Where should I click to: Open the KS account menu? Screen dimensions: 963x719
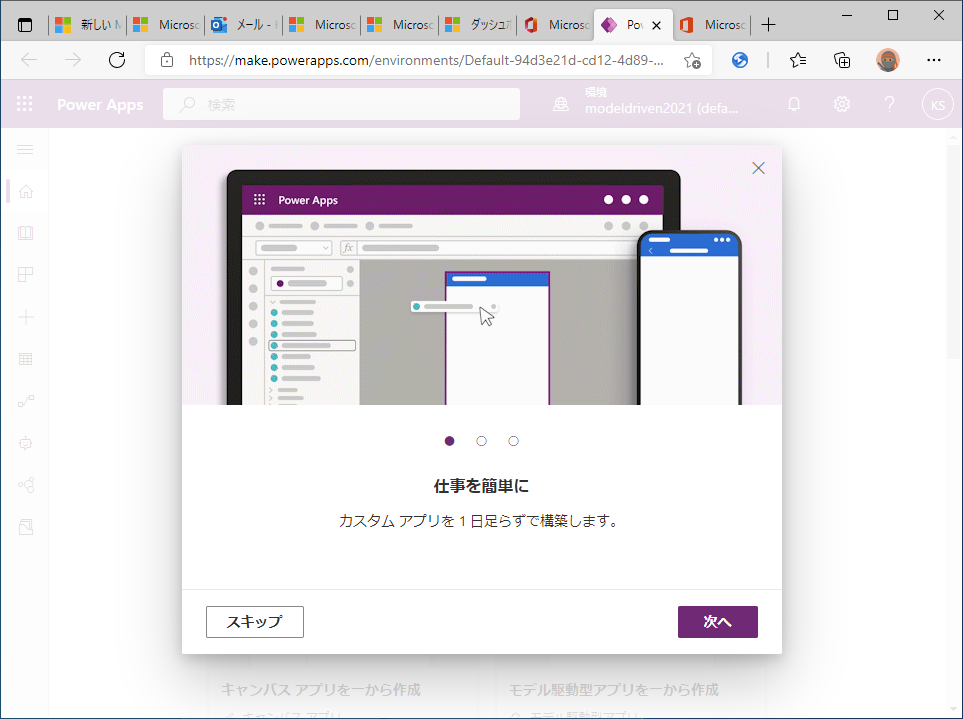click(x=937, y=104)
